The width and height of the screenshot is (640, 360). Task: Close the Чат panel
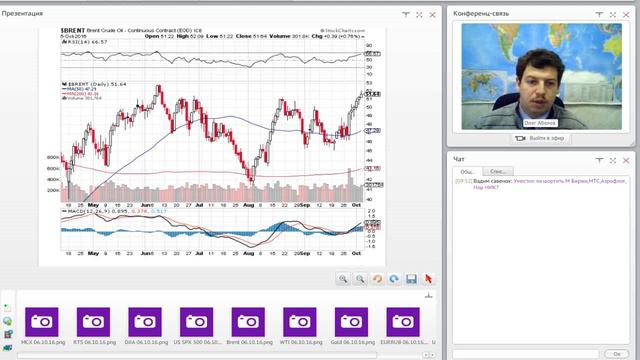(x=626, y=161)
